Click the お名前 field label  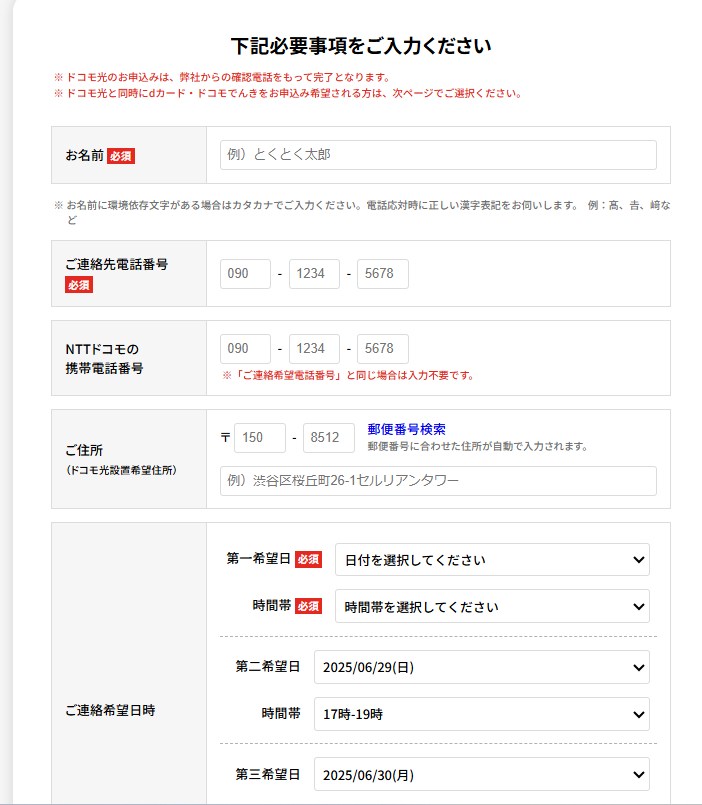84,155
